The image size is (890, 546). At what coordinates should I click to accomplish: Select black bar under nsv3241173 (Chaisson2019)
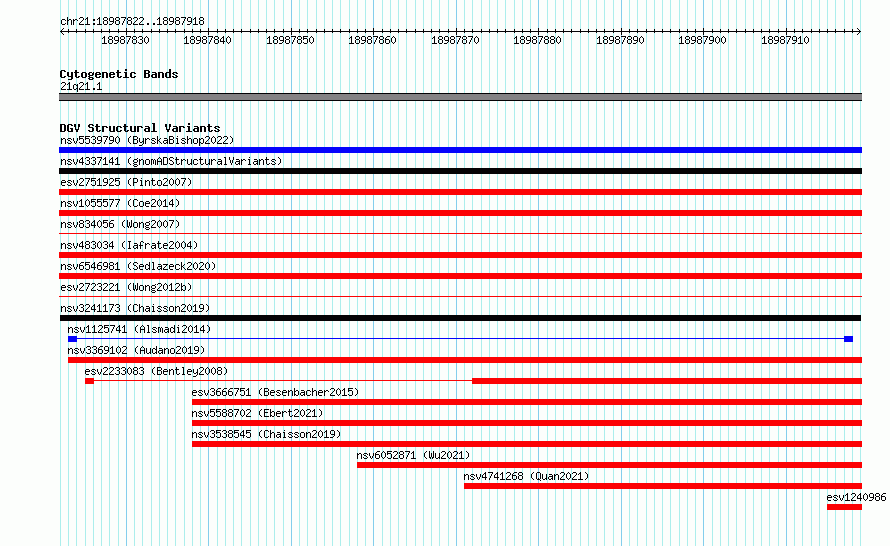coord(460,318)
